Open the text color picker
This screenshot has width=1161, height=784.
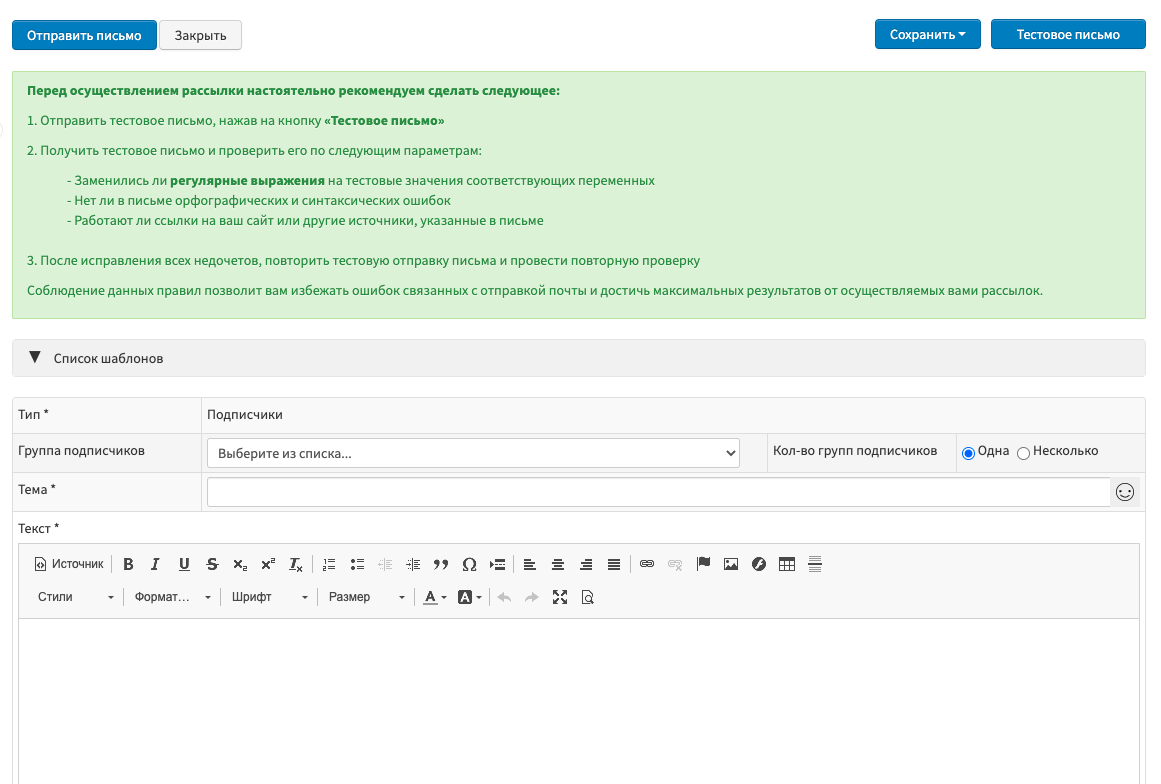(434, 597)
